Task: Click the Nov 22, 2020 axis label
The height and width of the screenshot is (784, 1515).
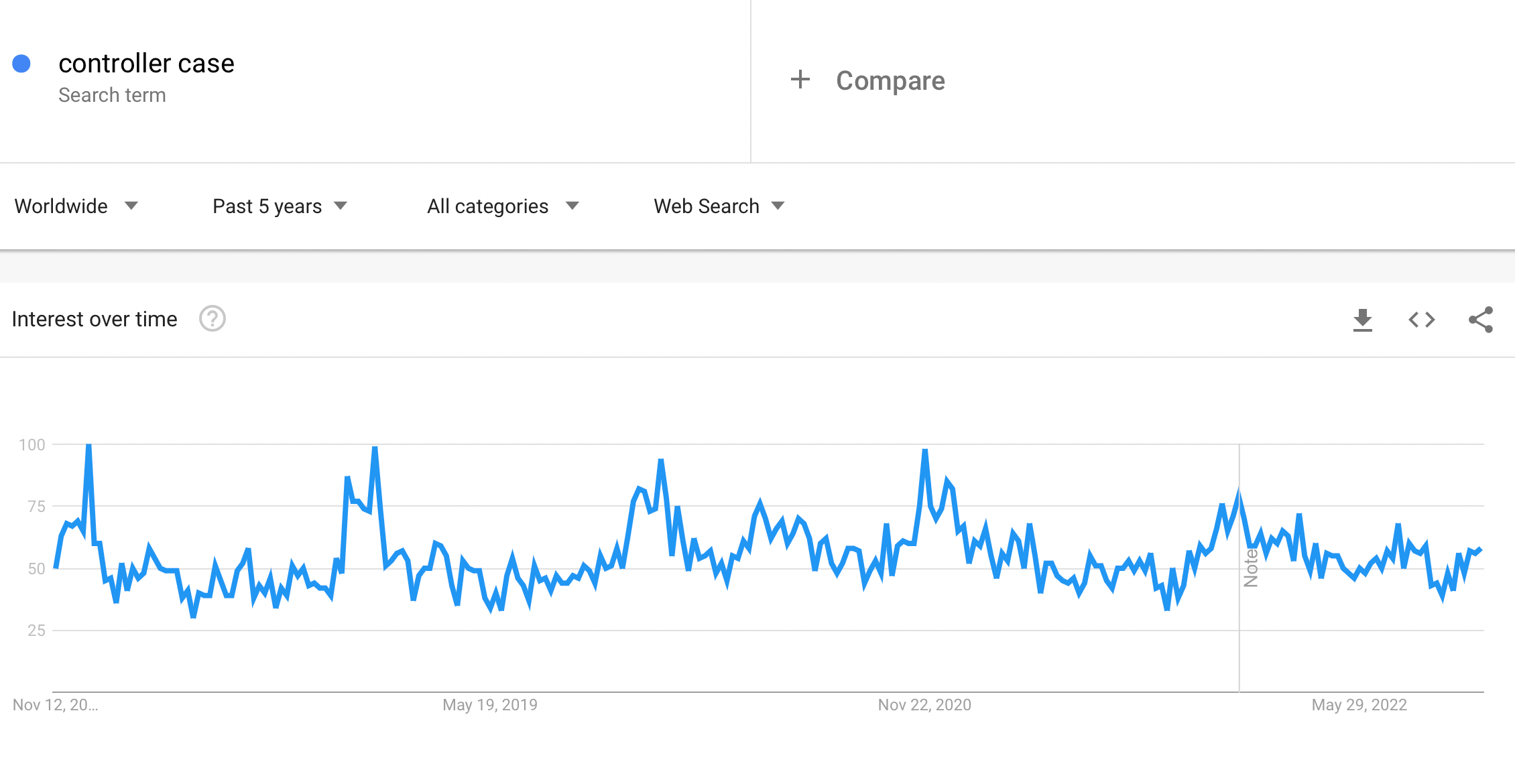Action: [x=924, y=705]
